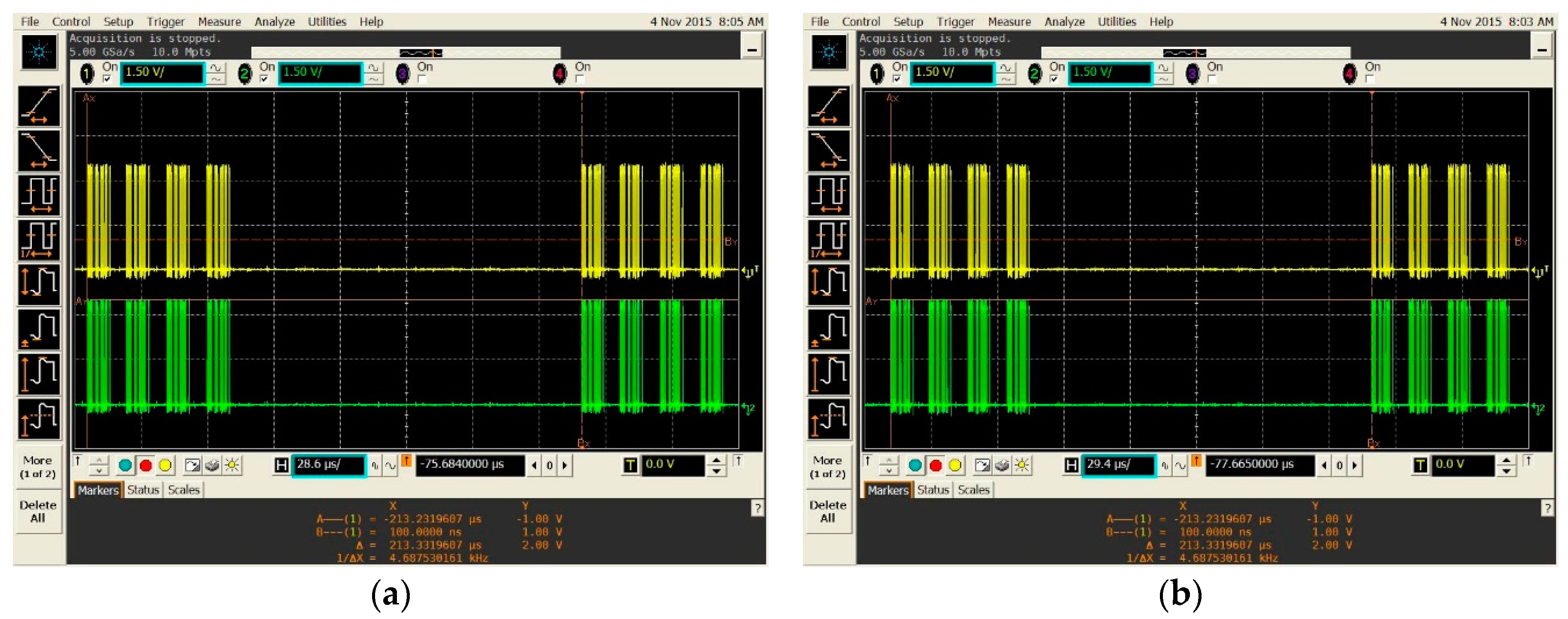
Task: Enable channel 4 On checkbox in scope (b)
Action: 1369,79
